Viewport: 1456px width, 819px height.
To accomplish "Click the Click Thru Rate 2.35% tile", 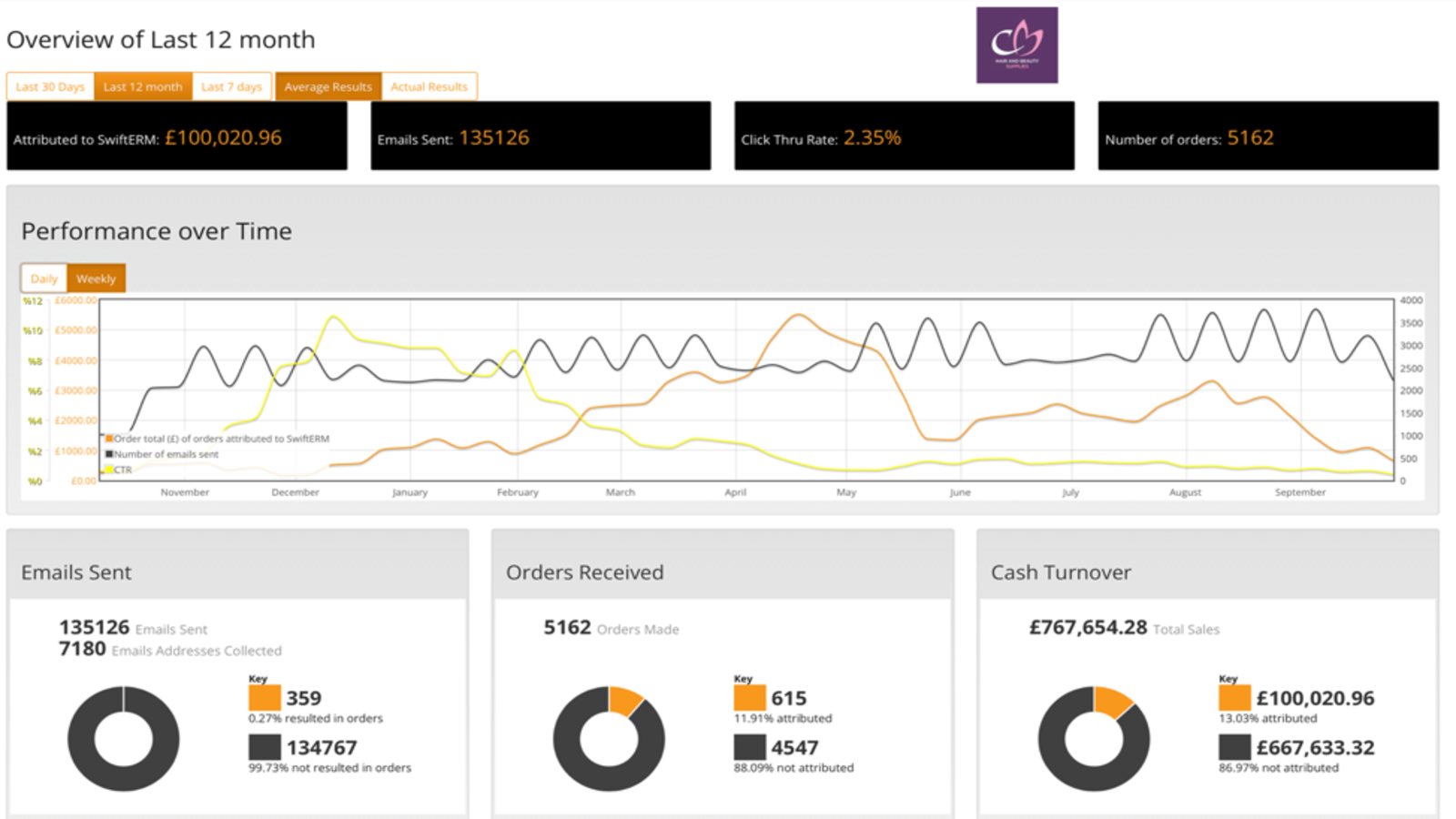I will [905, 136].
